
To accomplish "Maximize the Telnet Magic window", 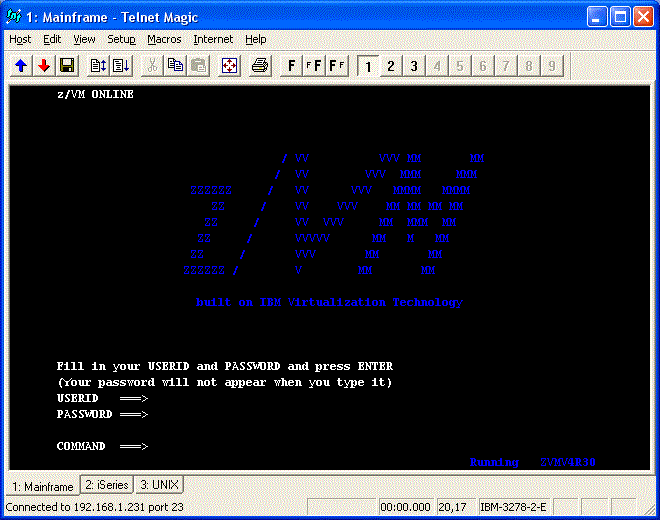I will [620, 17].
